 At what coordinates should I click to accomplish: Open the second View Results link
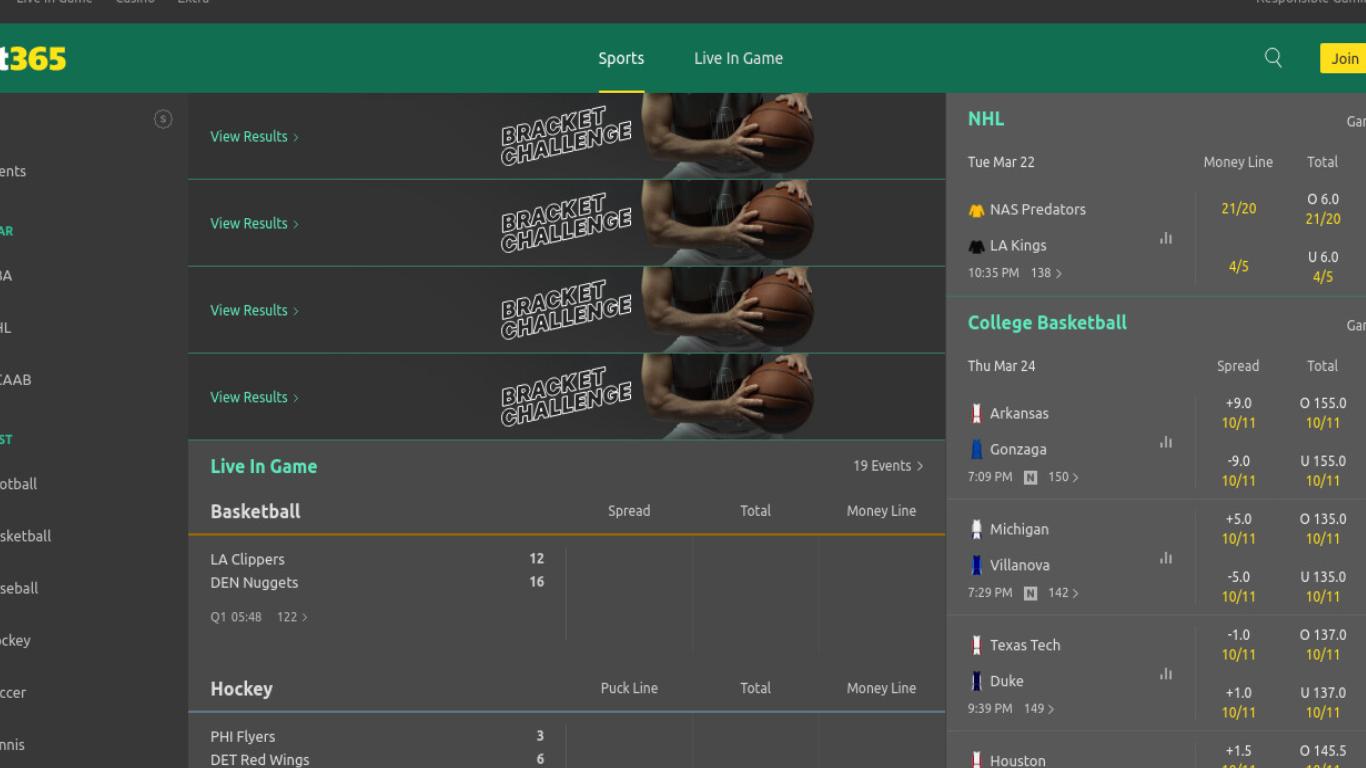(254, 223)
